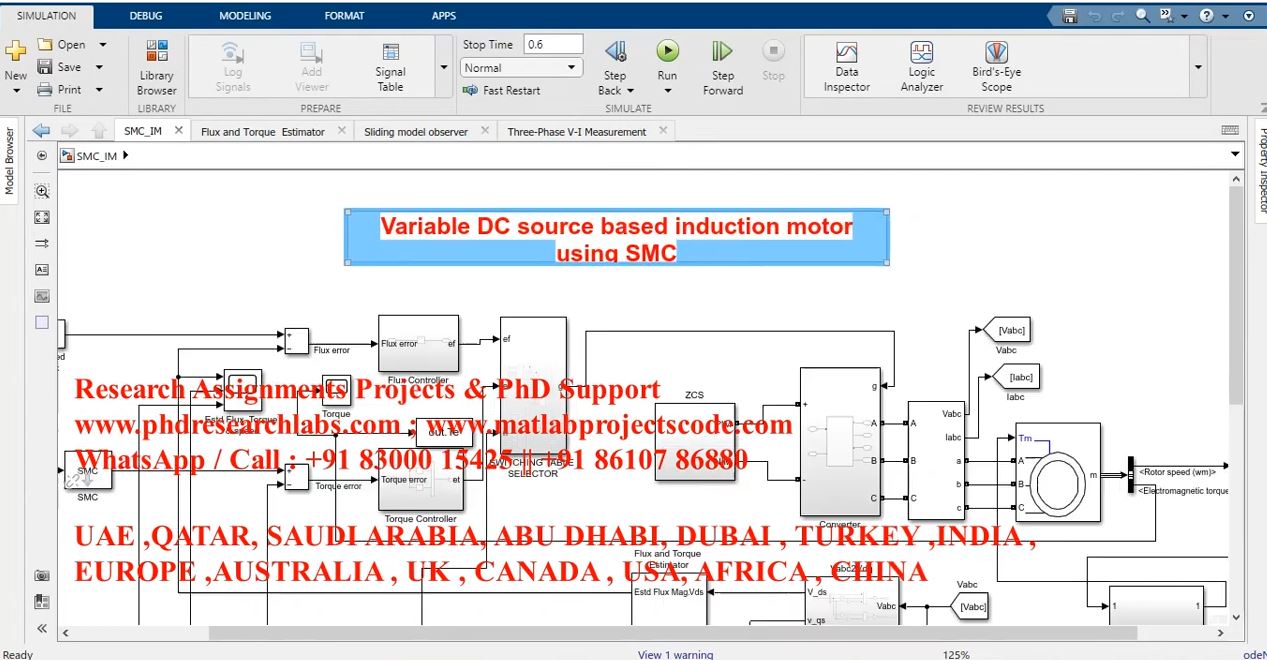This screenshot has height=660, width=1267.
Task: Switch to the MODELING ribbon tab
Action: tap(244, 16)
